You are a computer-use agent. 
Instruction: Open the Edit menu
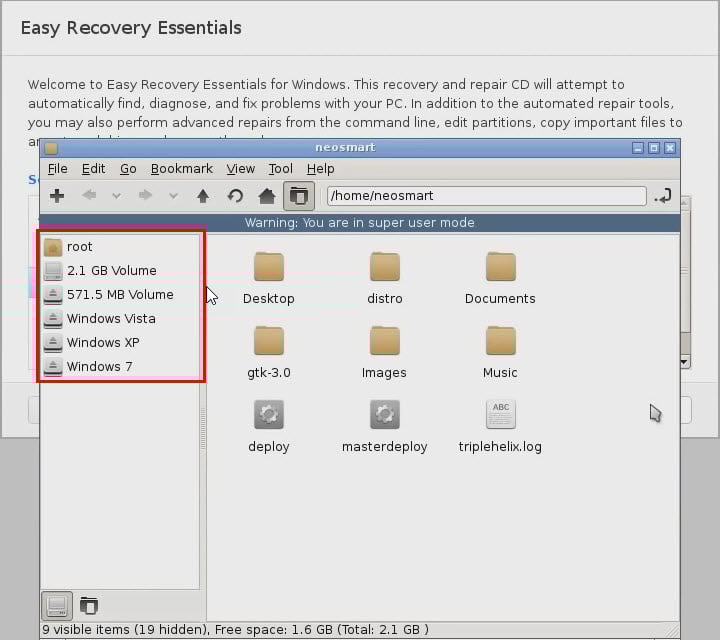tap(94, 169)
